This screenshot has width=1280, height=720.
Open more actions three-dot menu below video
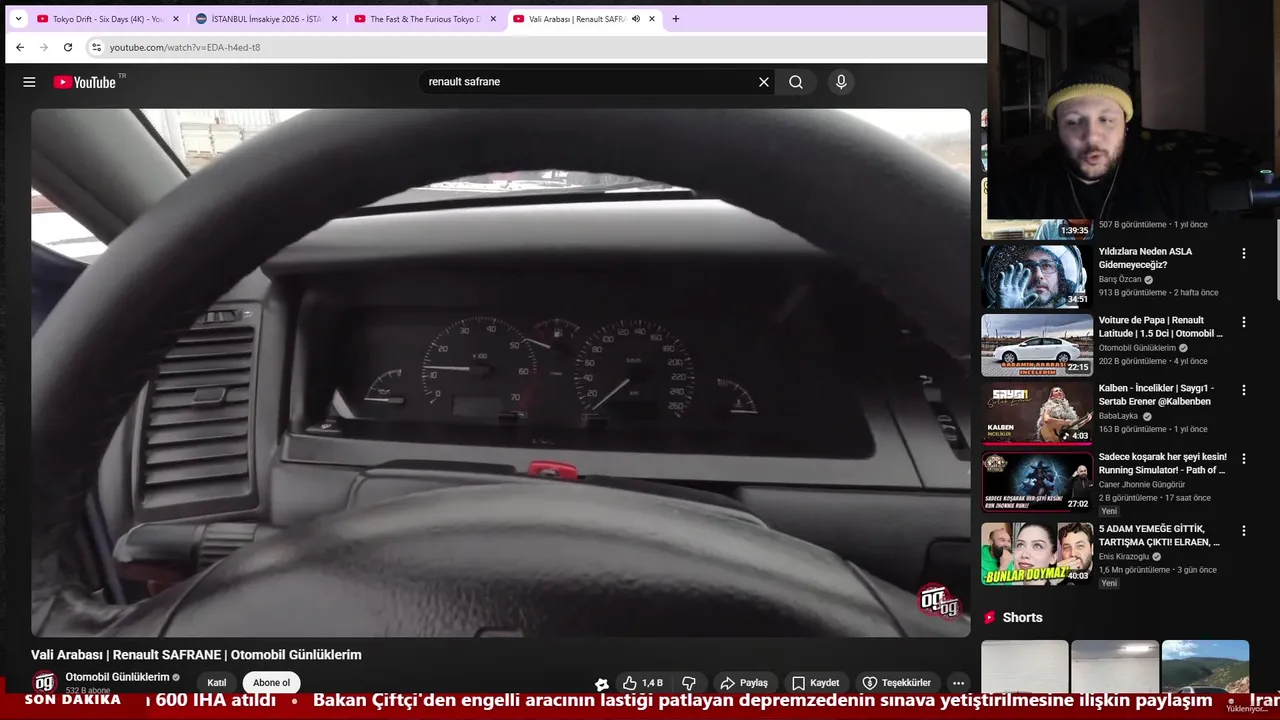pos(958,683)
